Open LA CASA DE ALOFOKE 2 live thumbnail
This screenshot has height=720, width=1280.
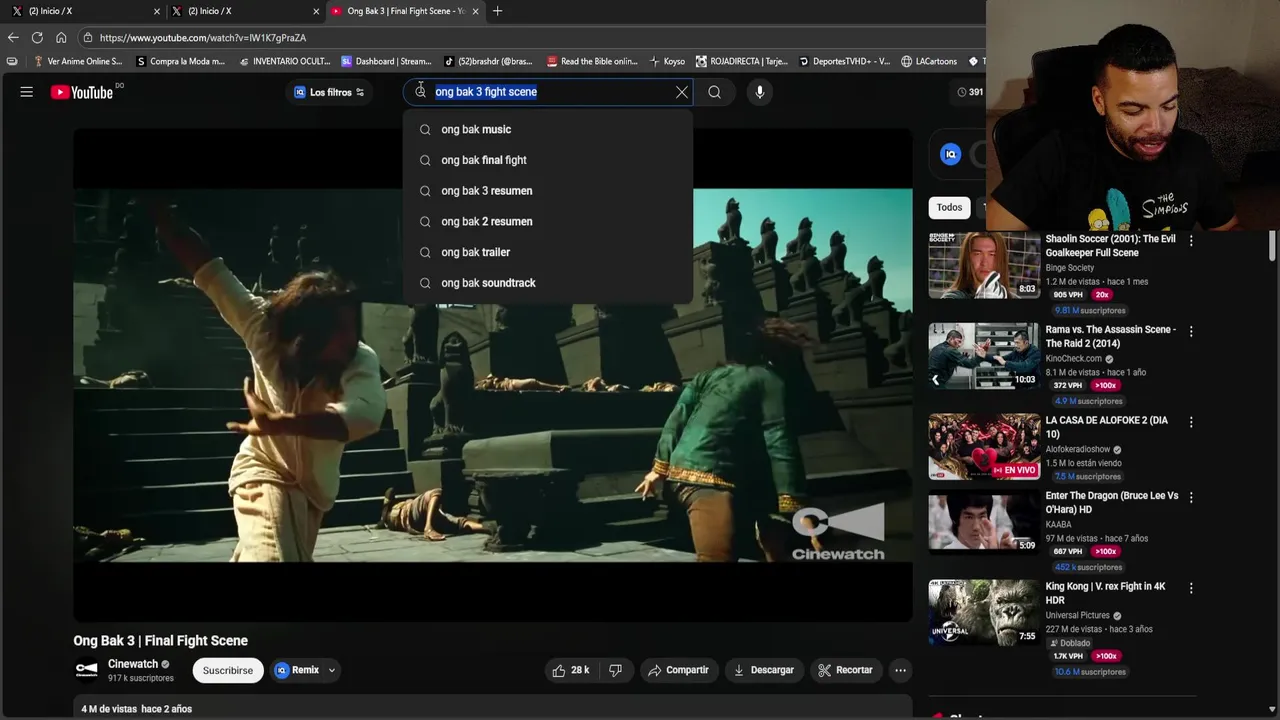point(984,447)
